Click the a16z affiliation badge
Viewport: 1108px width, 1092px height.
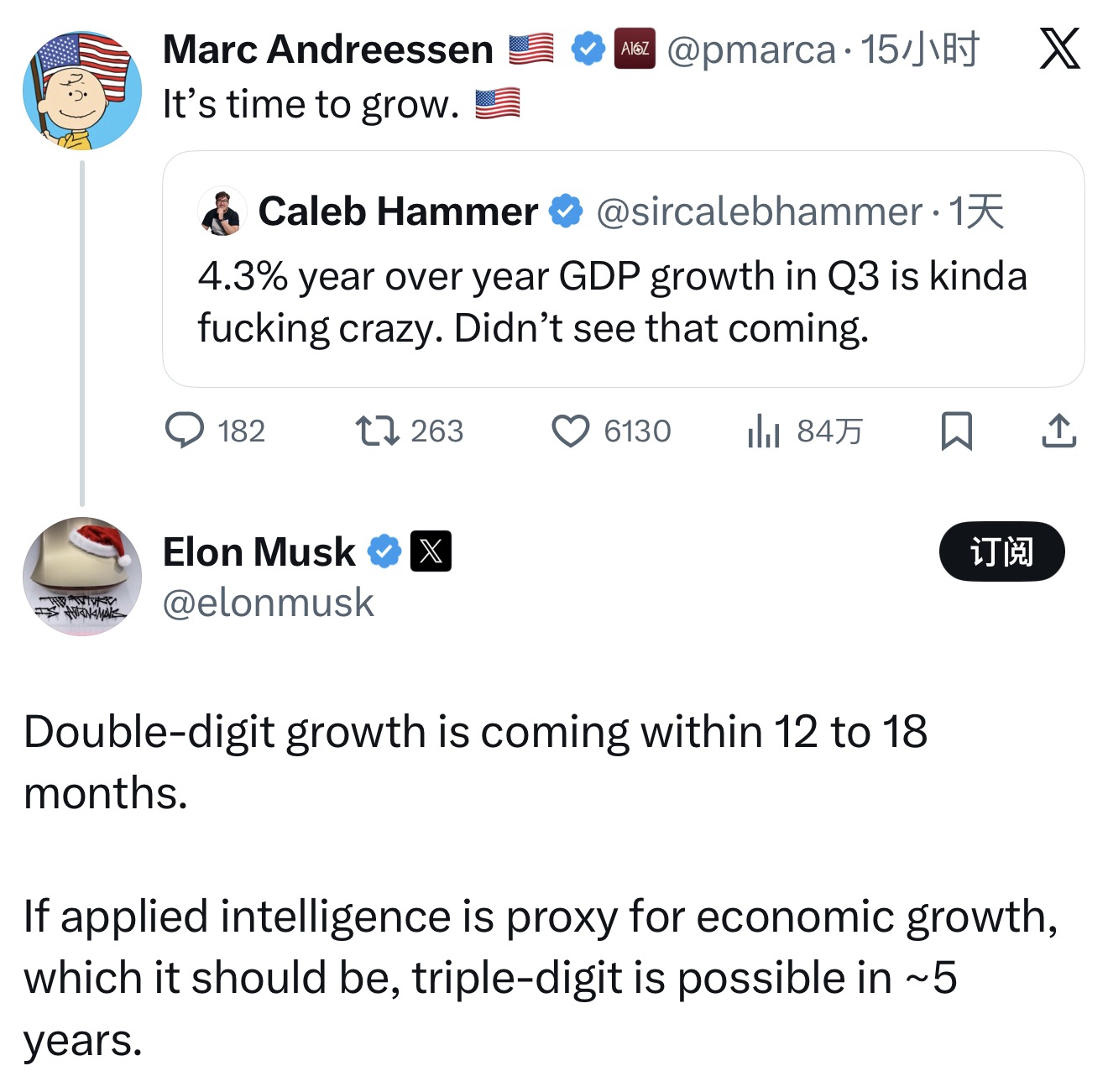[635, 49]
